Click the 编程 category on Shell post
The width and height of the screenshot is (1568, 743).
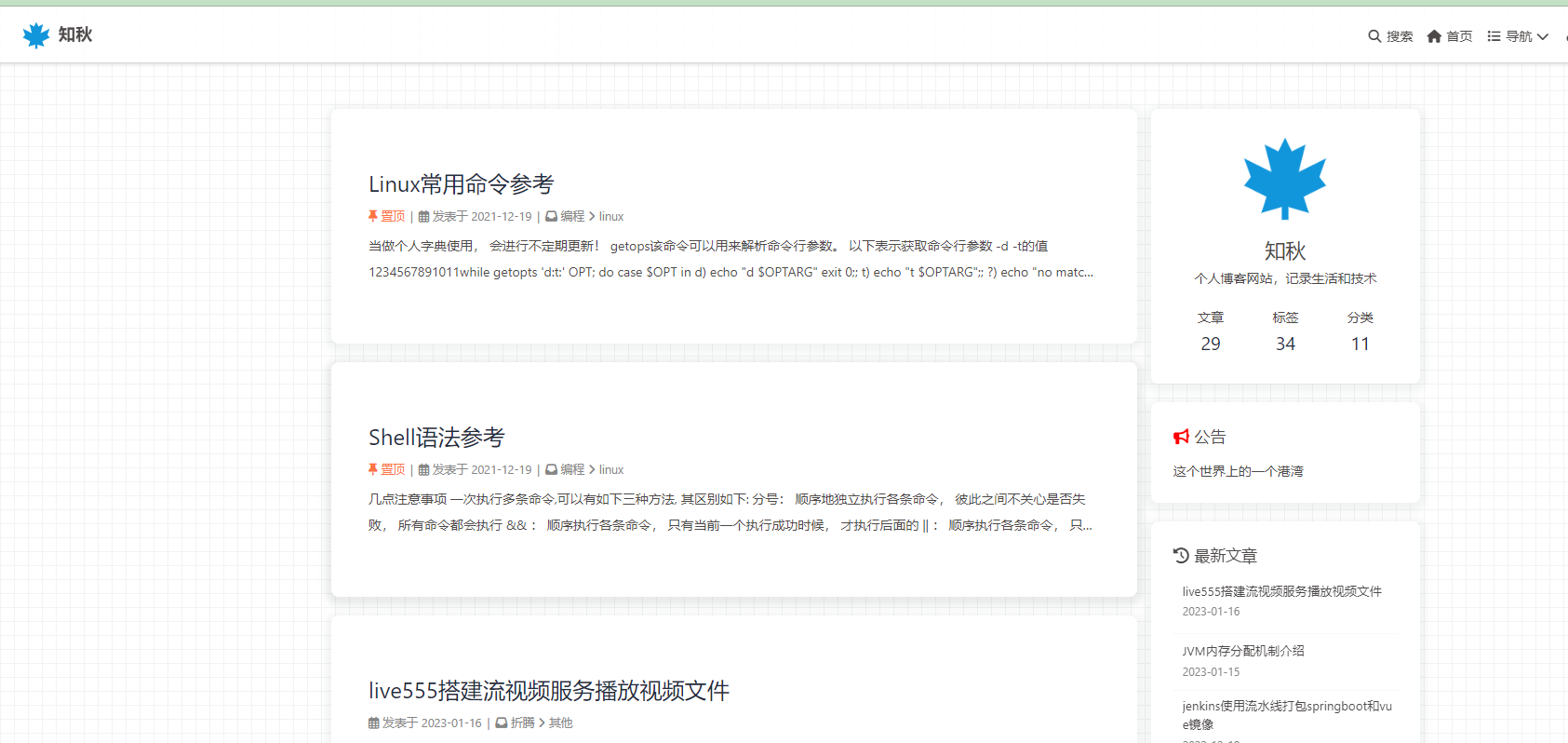[572, 469]
